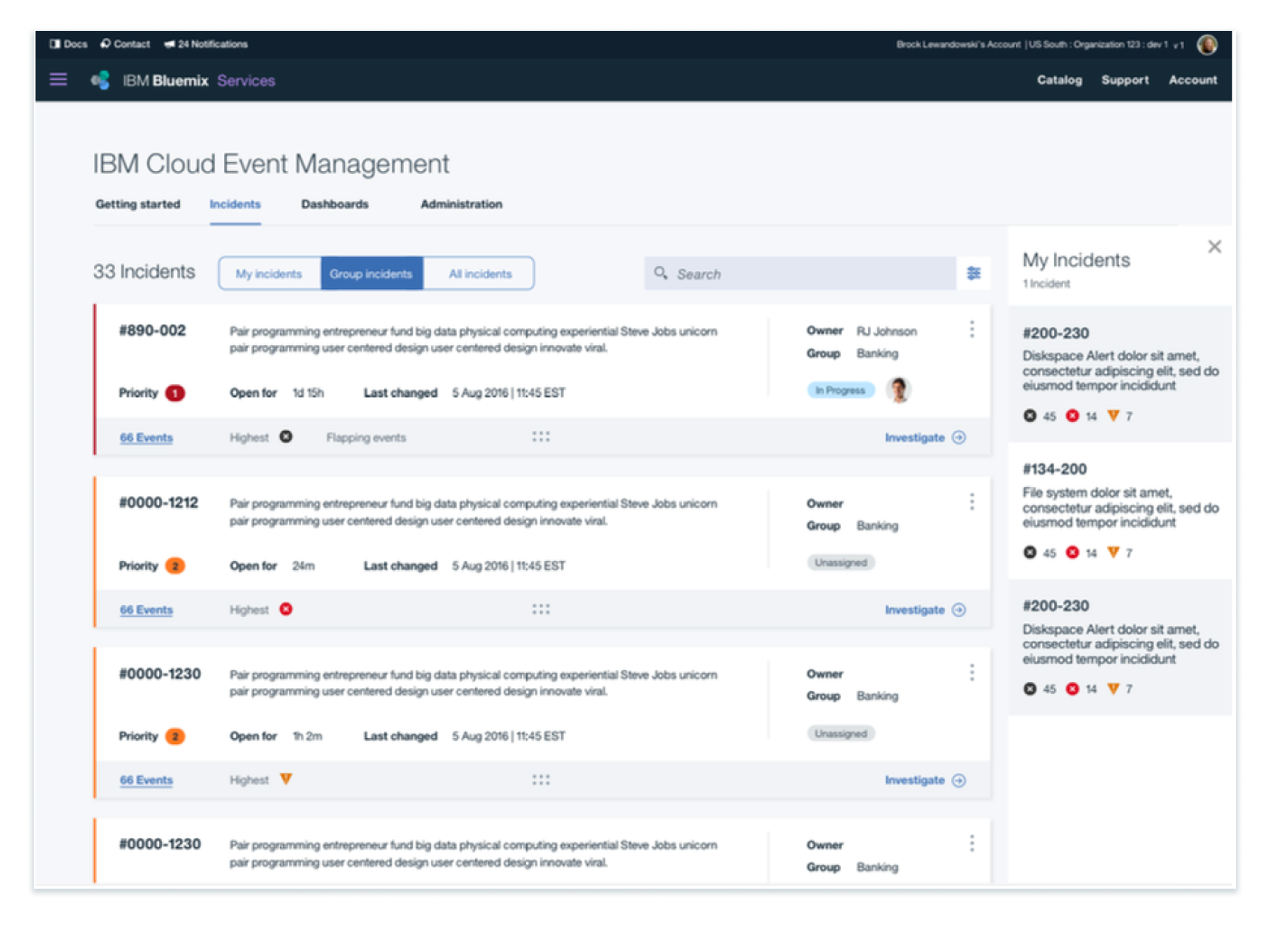Image resolution: width=1270 pixels, height=952 pixels.
Task: Open 66 Events under the 1h 2m incident
Action: [146, 780]
